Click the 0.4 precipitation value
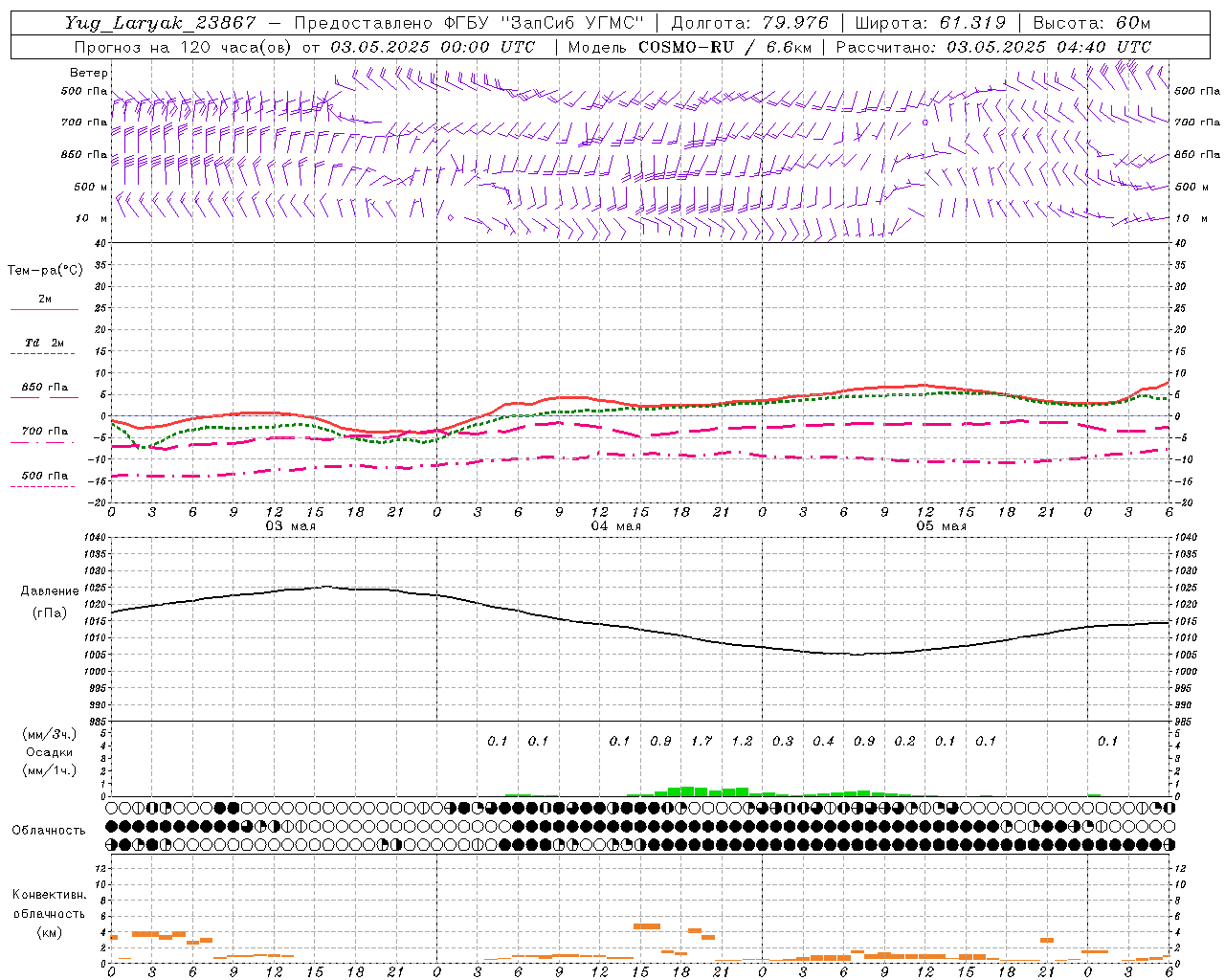Image resolution: width=1225 pixels, height=980 pixels. (x=823, y=741)
